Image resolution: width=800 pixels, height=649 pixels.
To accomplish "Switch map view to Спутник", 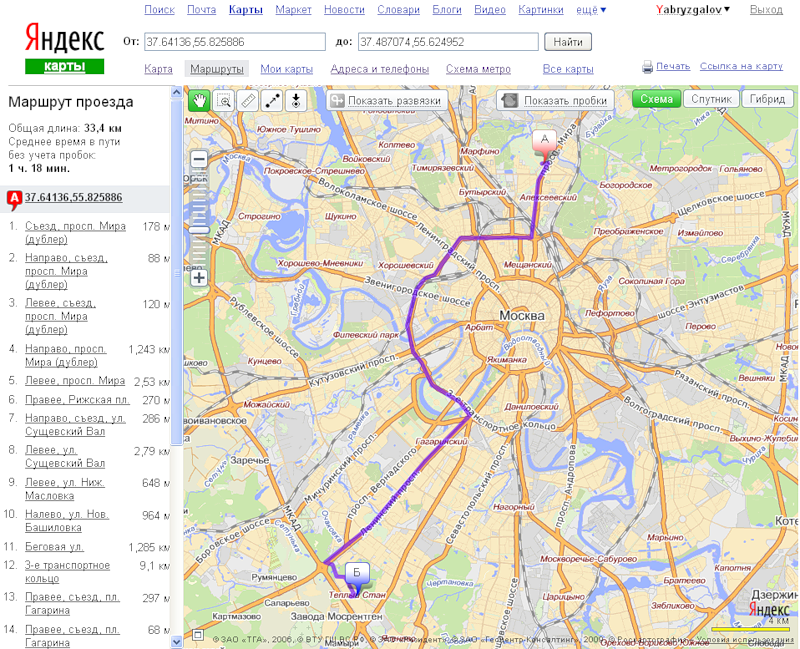I will [x=712, y=100].
